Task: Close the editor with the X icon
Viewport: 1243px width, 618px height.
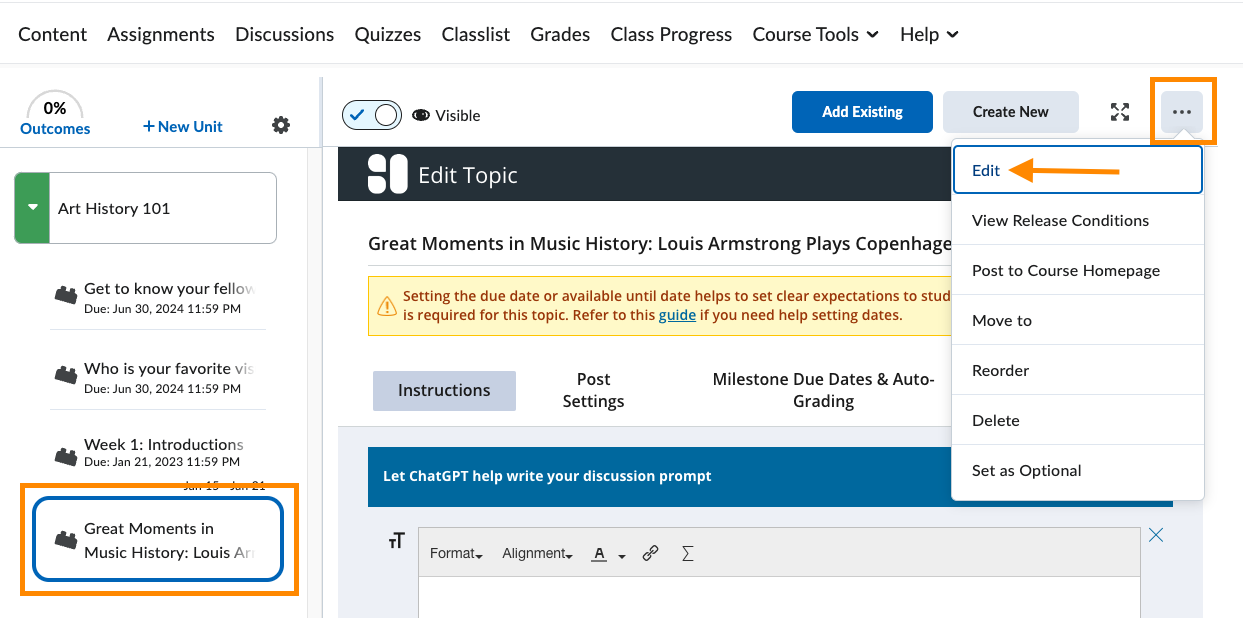Action: (x=1156, y=535)
